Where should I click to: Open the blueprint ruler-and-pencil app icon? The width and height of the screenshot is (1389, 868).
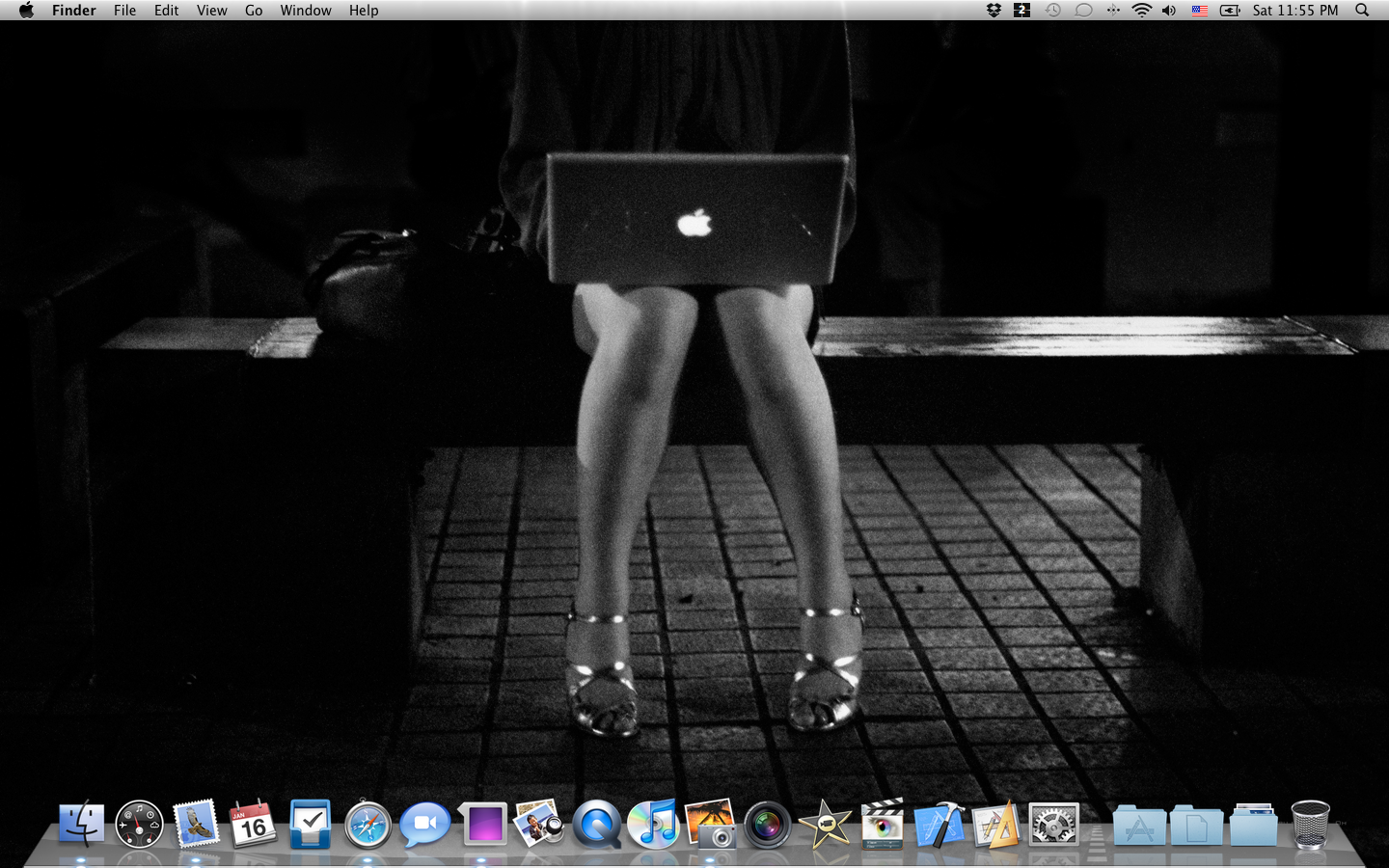coord(996,825)
